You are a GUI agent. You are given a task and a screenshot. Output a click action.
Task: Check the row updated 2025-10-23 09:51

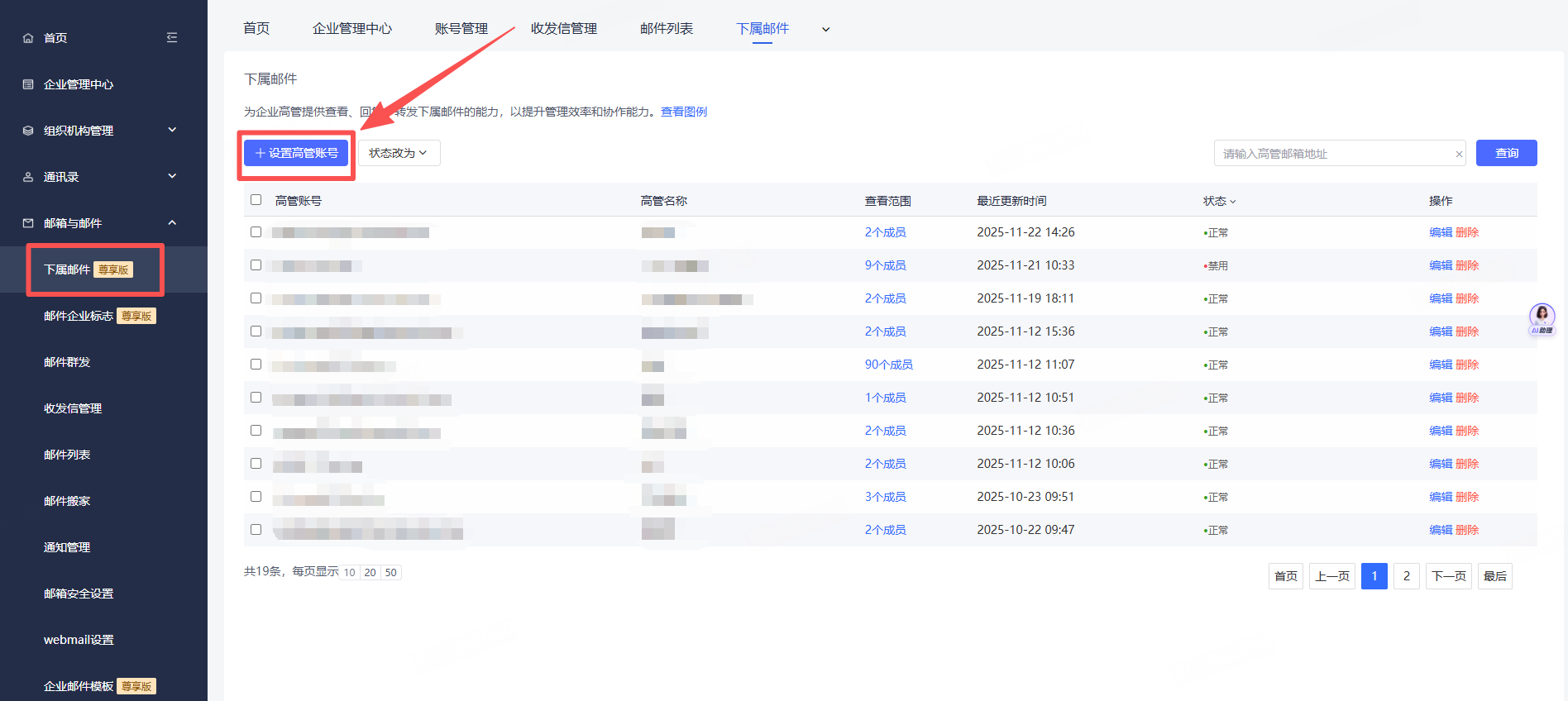click(256, 496)
